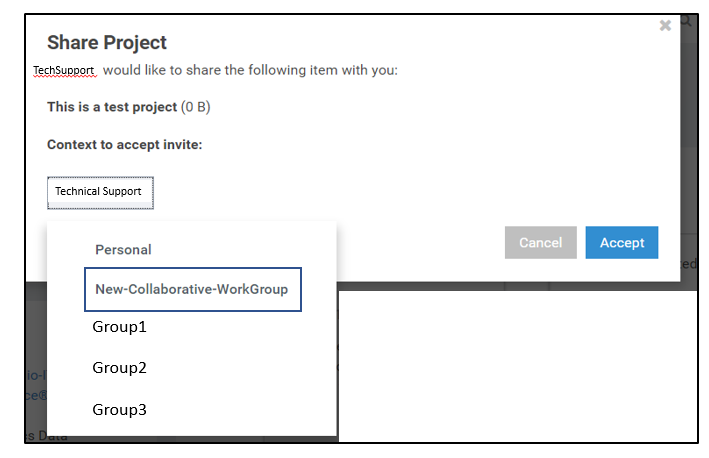Screen dimensions: 709x458
Task: Select Personal from the context list
Action: (x=123, y=249)
